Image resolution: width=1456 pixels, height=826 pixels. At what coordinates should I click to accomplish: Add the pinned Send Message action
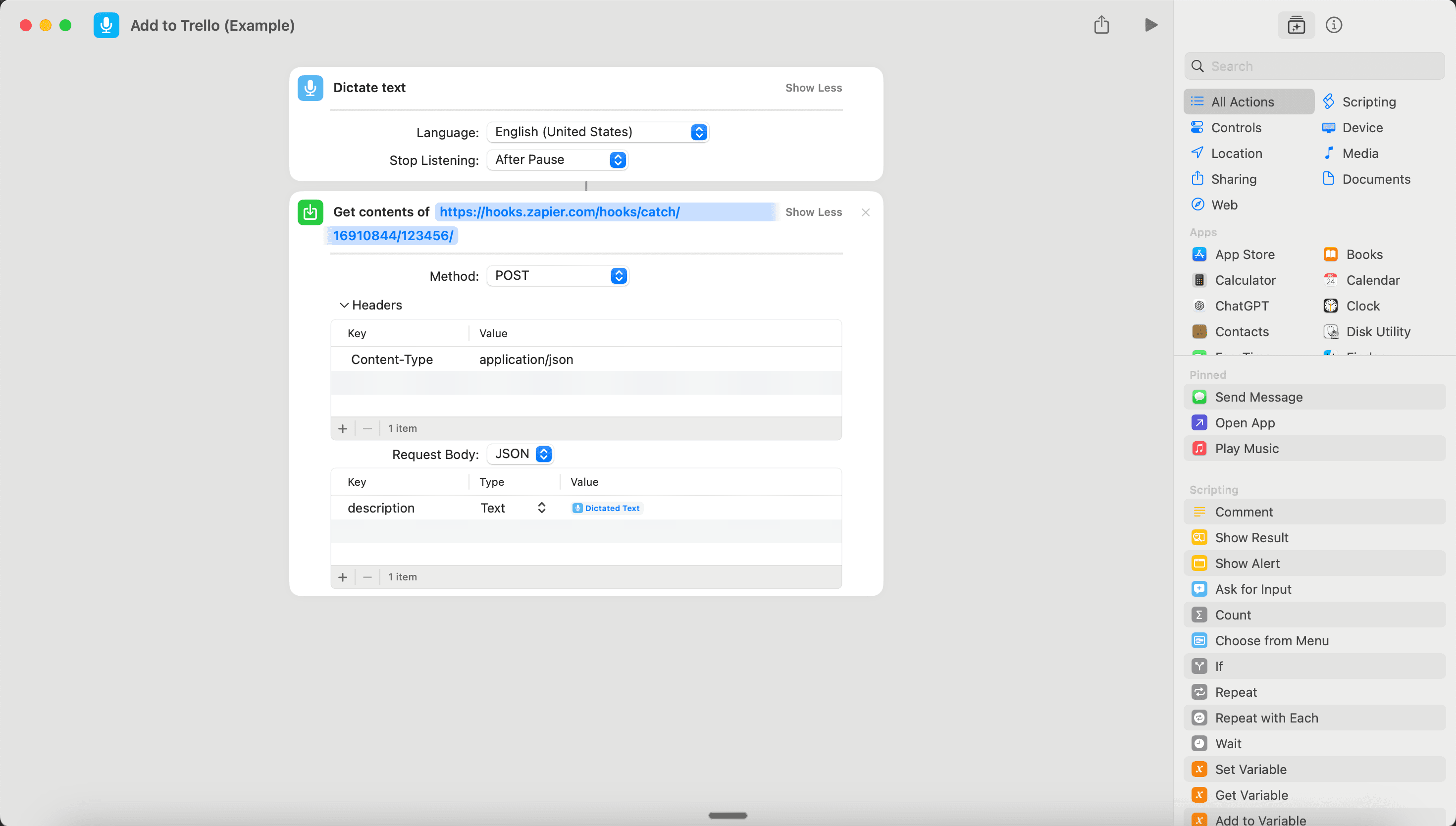coord(1314,397)
